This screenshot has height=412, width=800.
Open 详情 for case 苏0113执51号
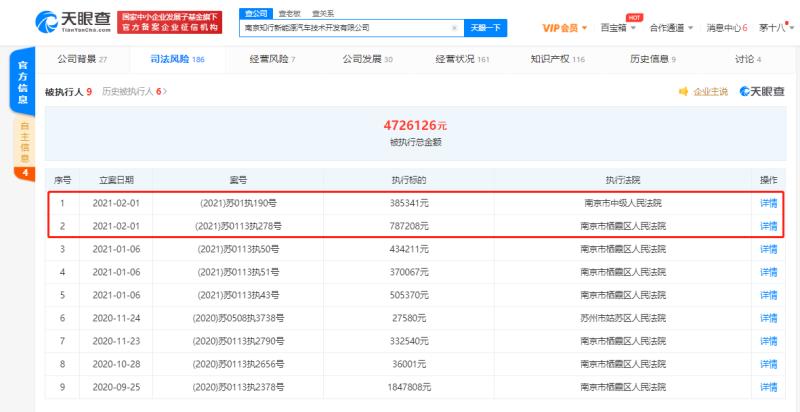click(x=768, y=272)
